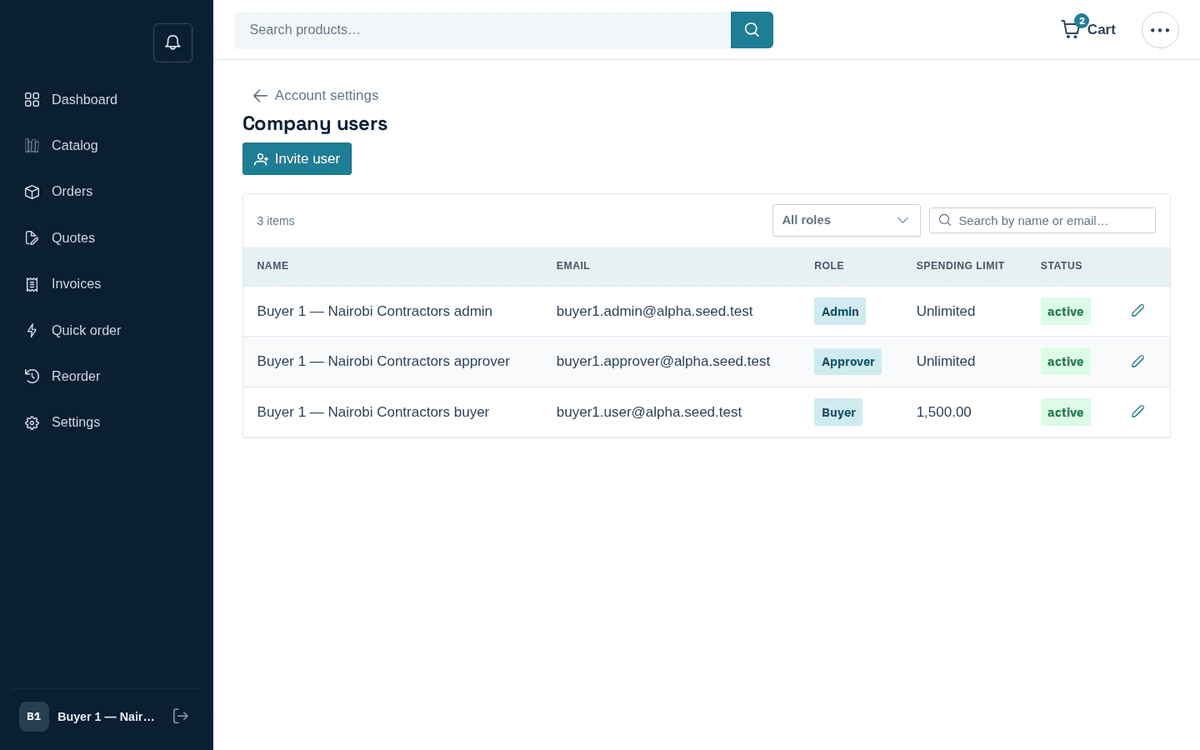Click the 3 items count

(276, 221)
